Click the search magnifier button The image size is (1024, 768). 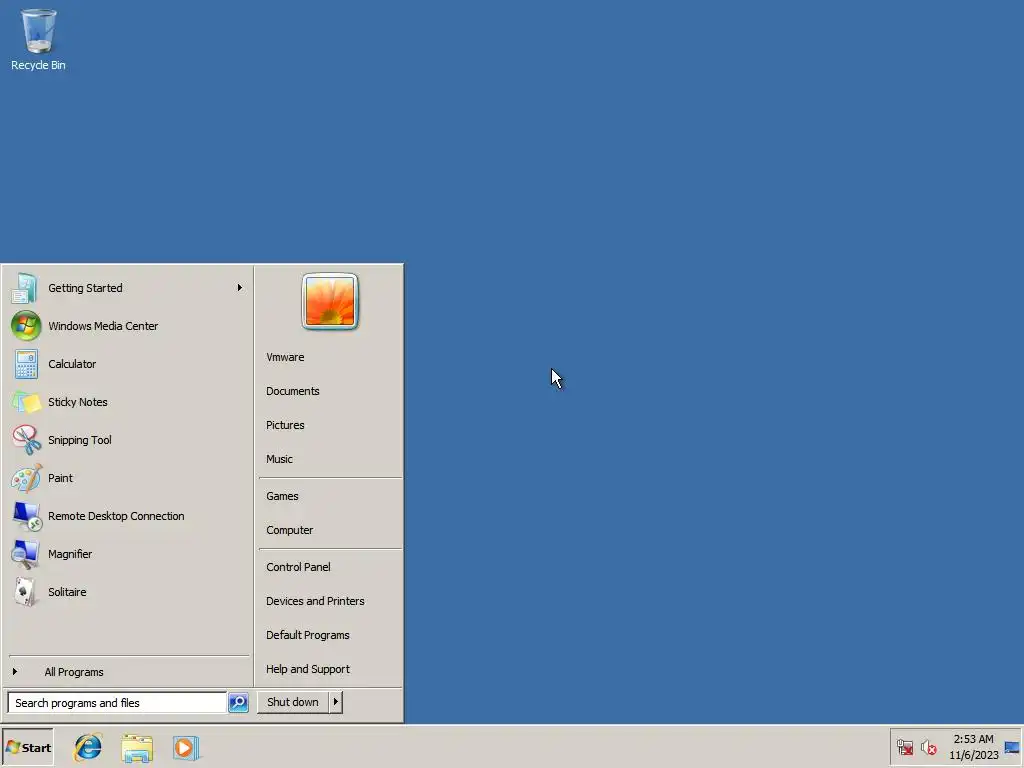click(238, 702)
